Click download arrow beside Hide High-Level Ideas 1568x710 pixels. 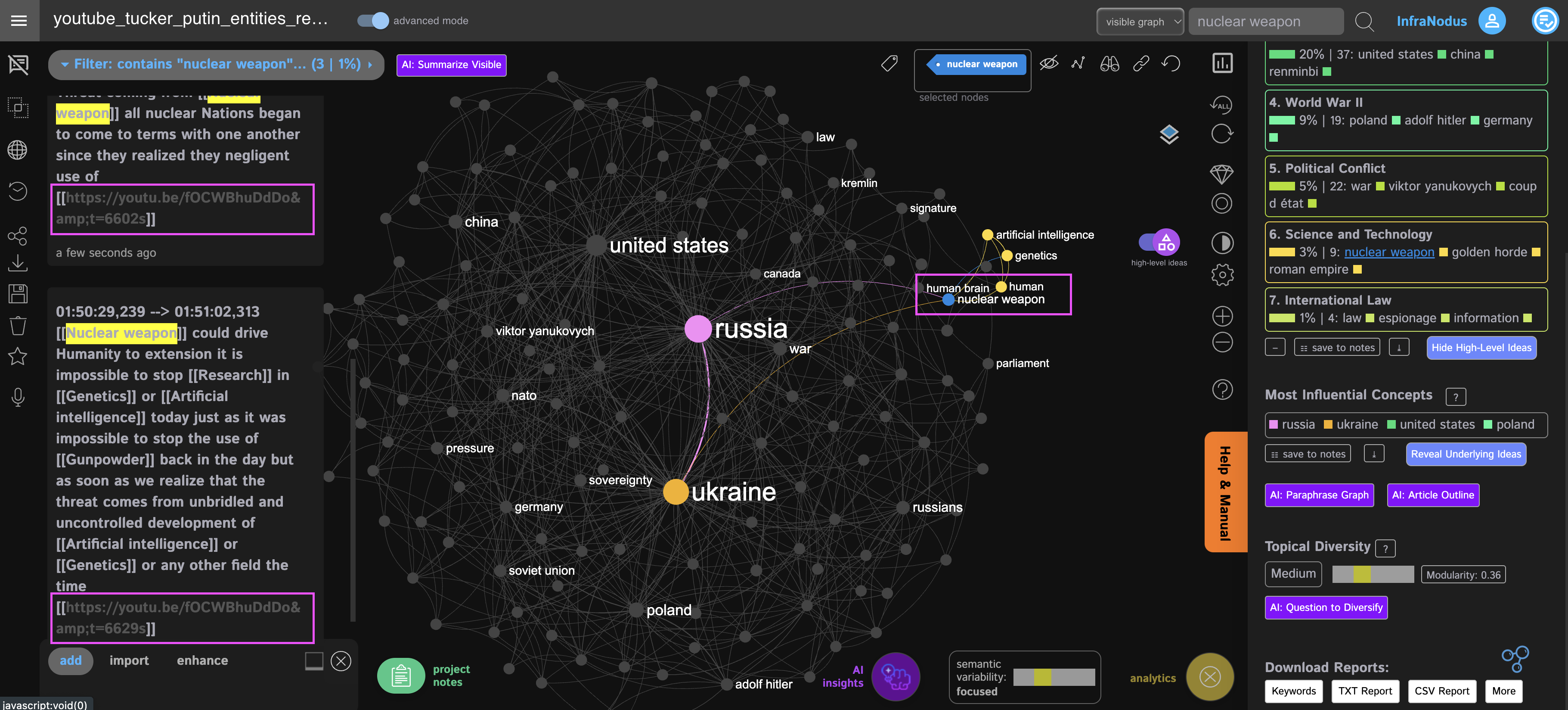coord(1399,348)
